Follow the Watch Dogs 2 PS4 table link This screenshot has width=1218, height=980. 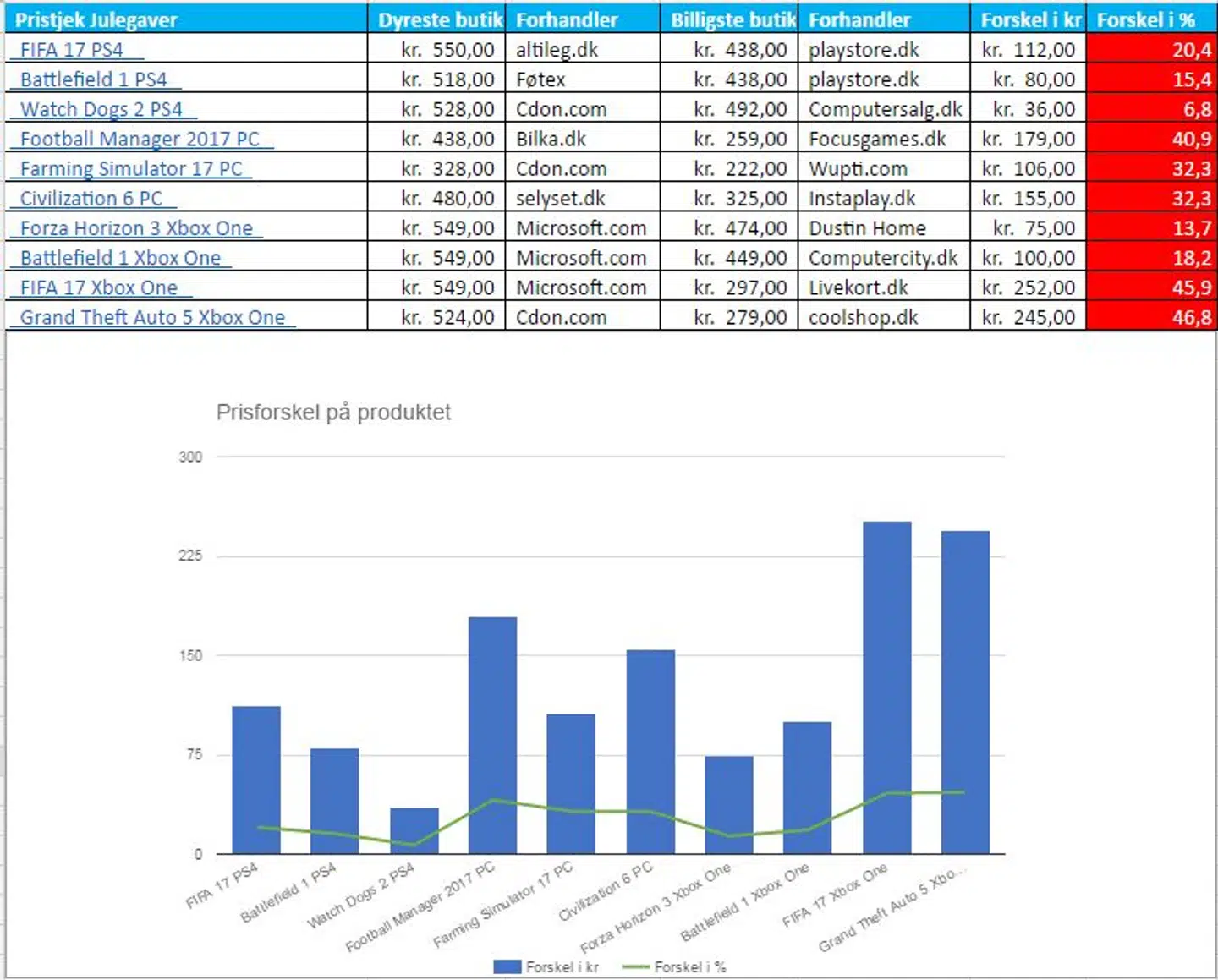pyautogui.click(x=101, y=109)
